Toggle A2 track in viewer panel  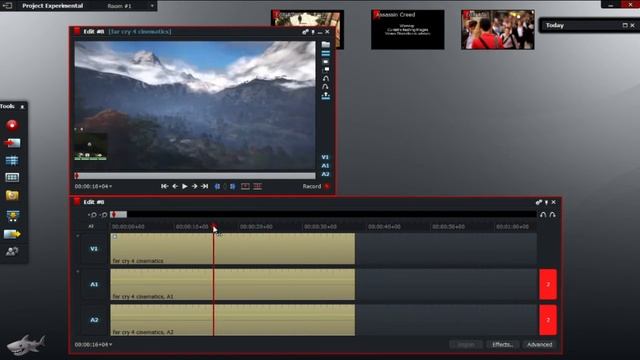coord(325,174)
